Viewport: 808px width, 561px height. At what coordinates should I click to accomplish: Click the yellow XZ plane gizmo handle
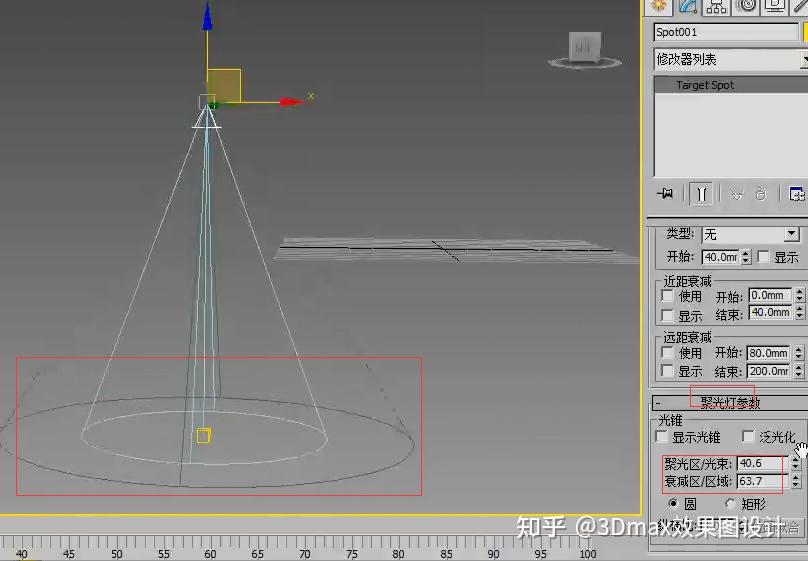click(224, 85)
